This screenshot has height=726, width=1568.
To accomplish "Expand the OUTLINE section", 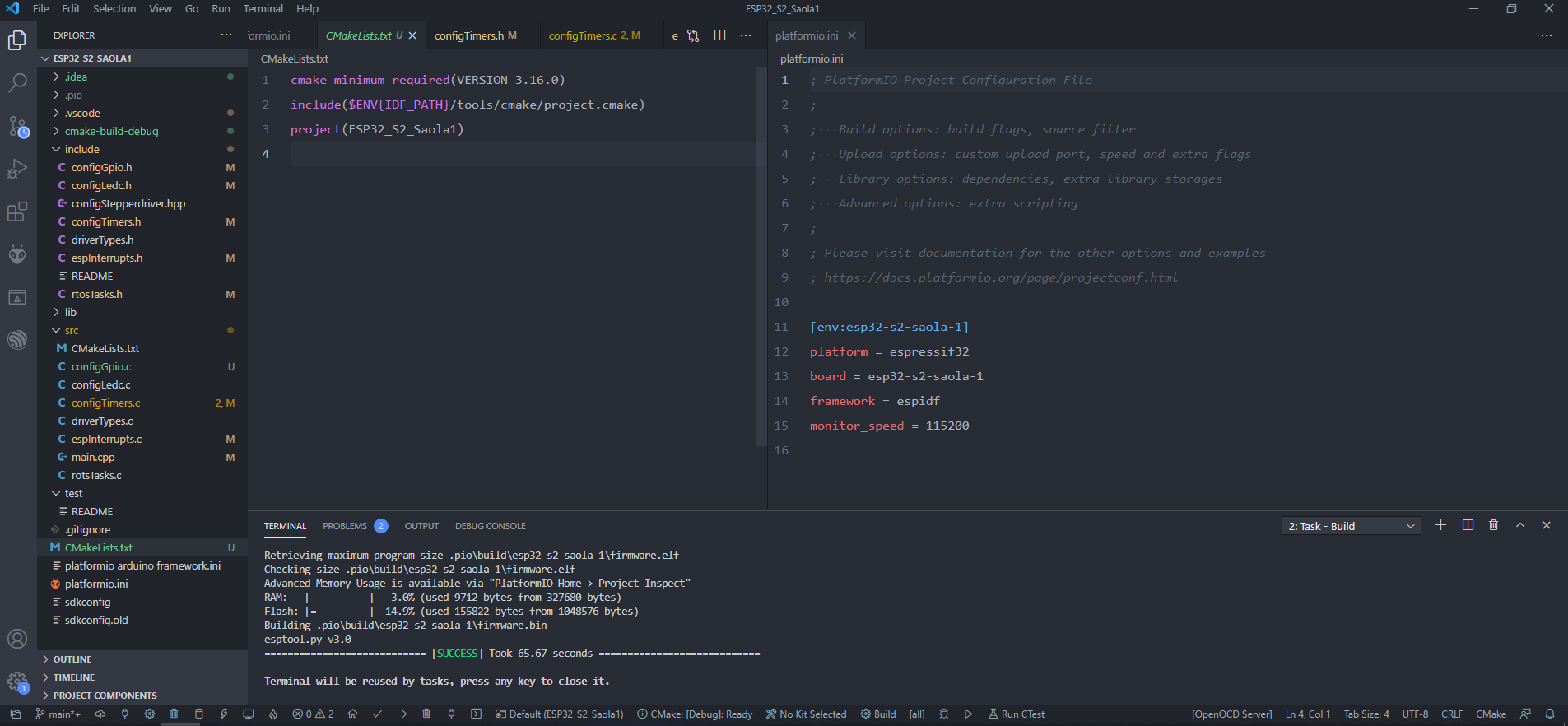I will (x=142, y=659).
